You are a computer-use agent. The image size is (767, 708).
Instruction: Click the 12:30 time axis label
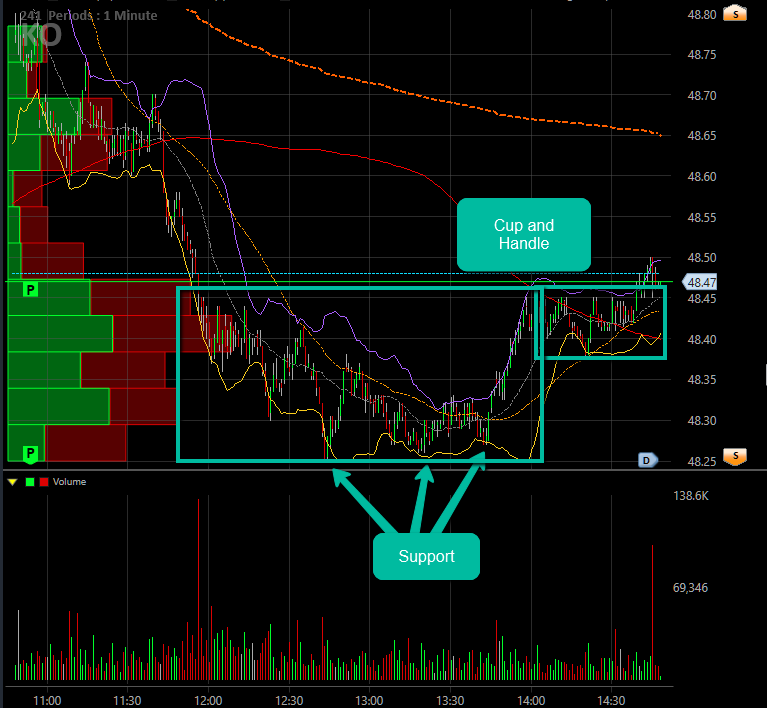(289, 701)
